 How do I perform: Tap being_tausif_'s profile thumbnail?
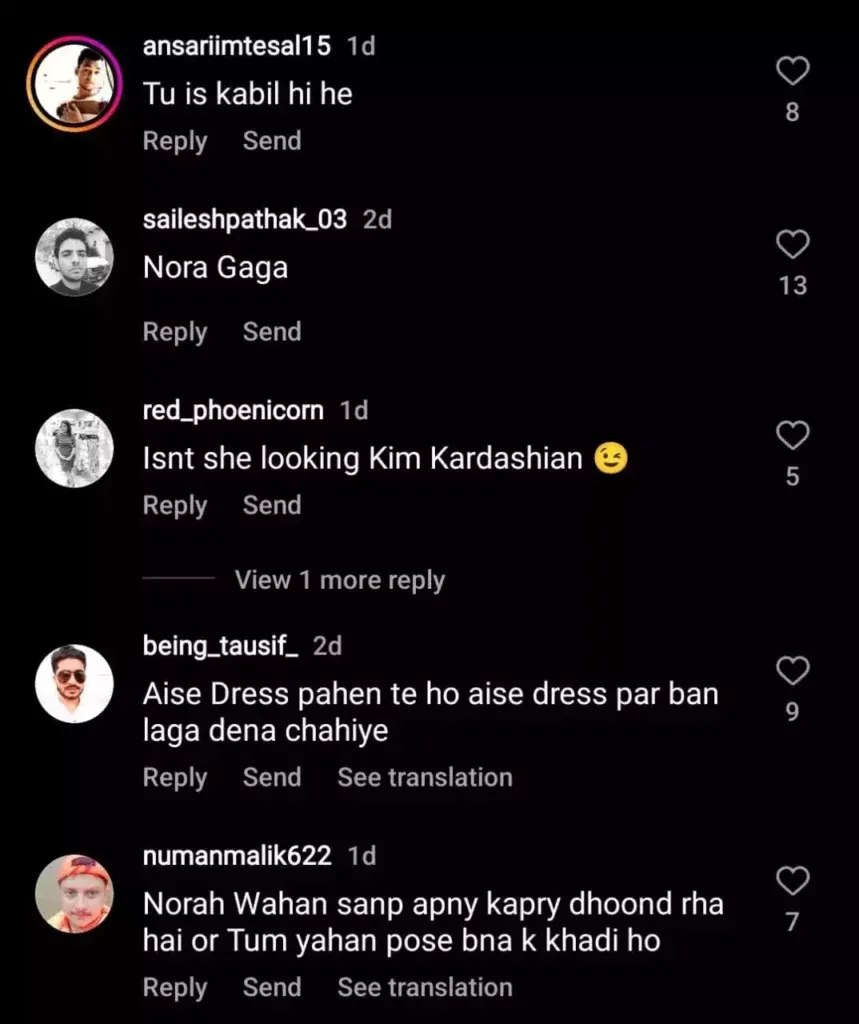(x=73, y=683)
